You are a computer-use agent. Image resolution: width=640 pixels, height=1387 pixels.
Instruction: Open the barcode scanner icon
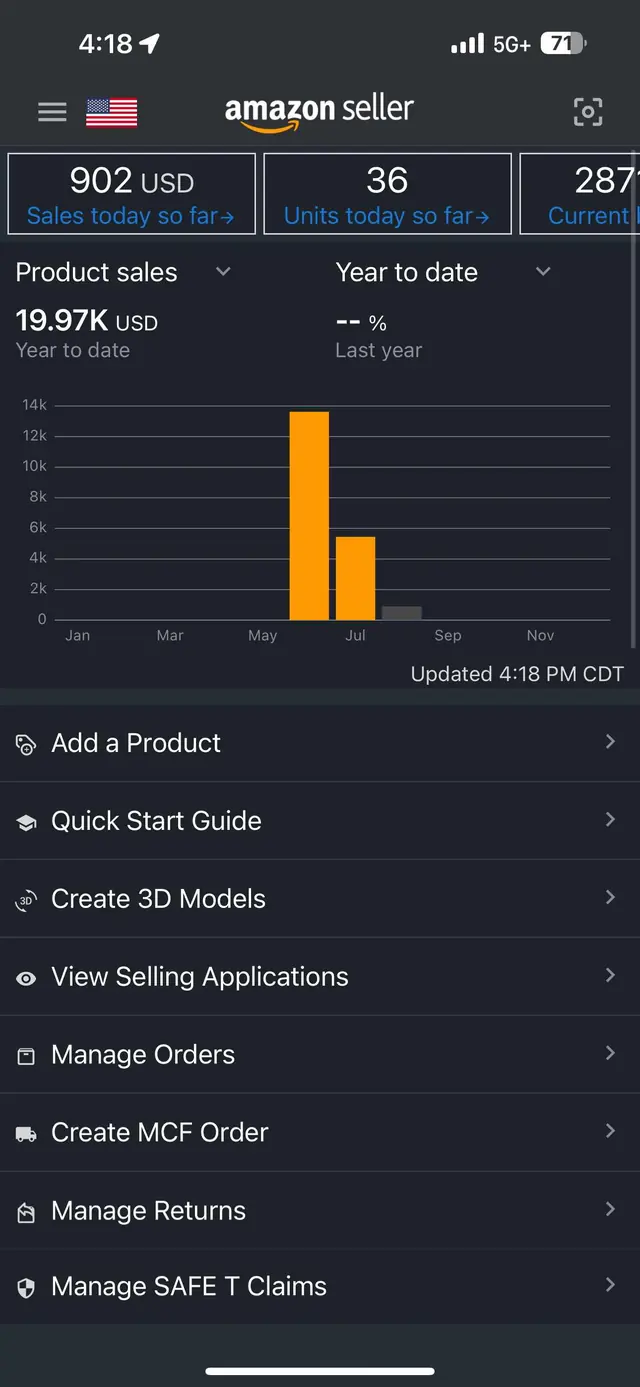(x=588, y=112)
